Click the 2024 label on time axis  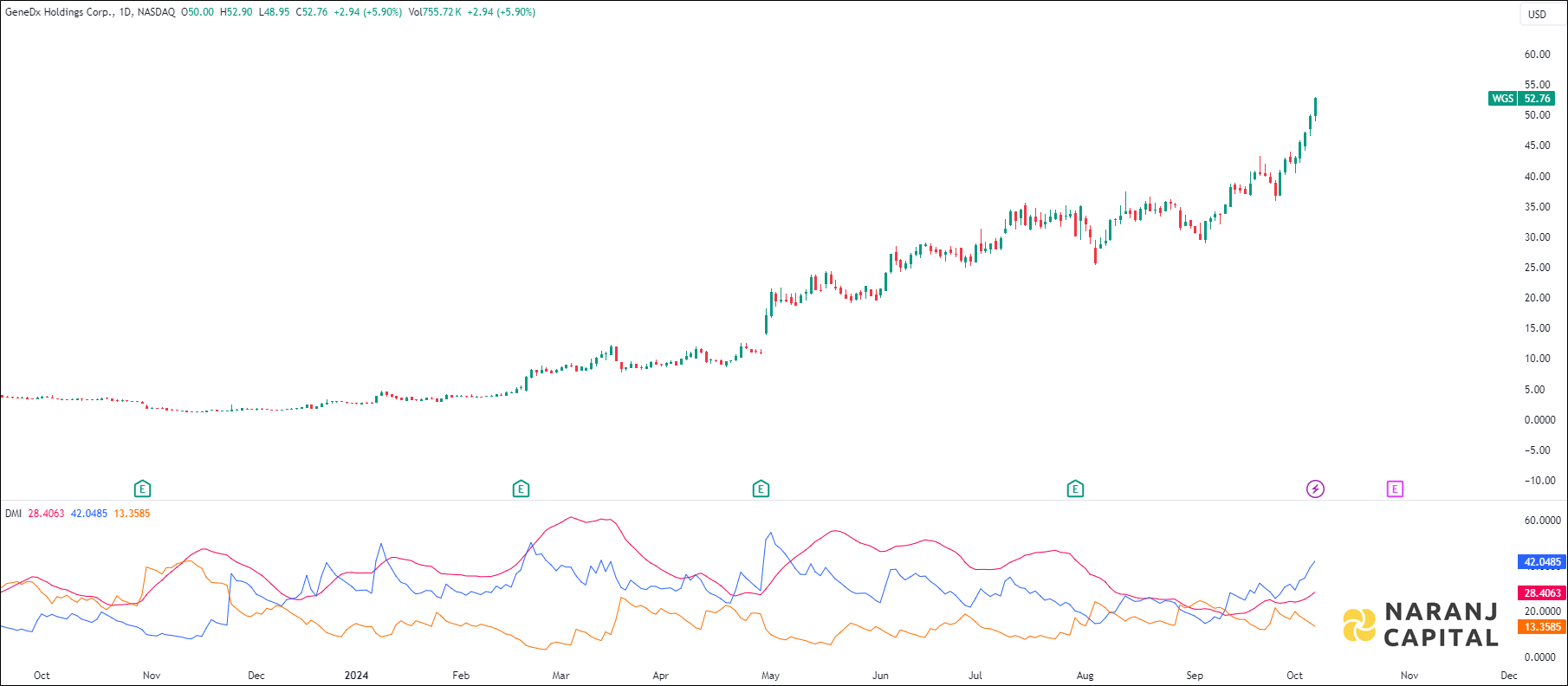click(x=356, y=676)
